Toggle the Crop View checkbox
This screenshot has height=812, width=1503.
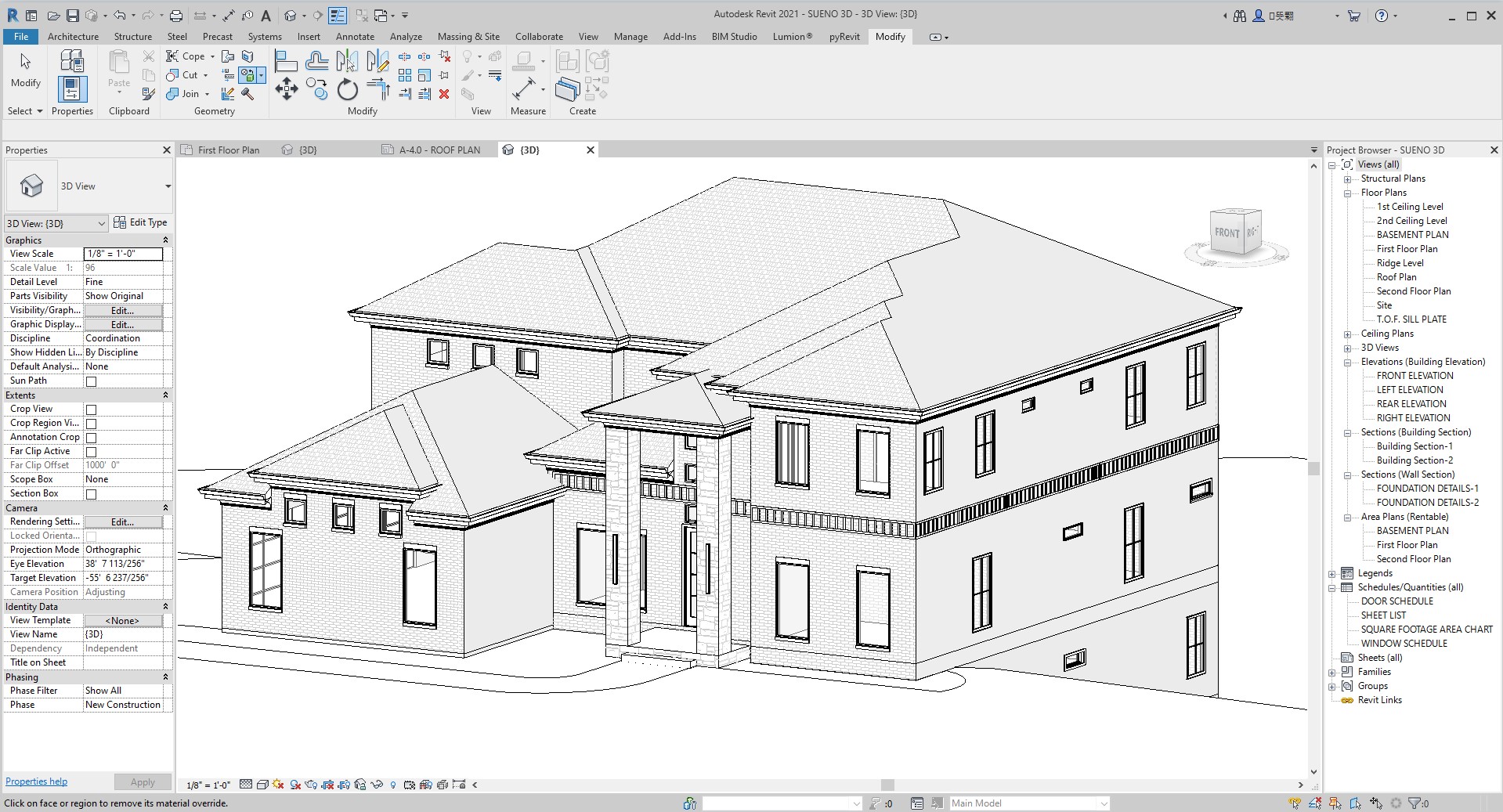point(91,410)
